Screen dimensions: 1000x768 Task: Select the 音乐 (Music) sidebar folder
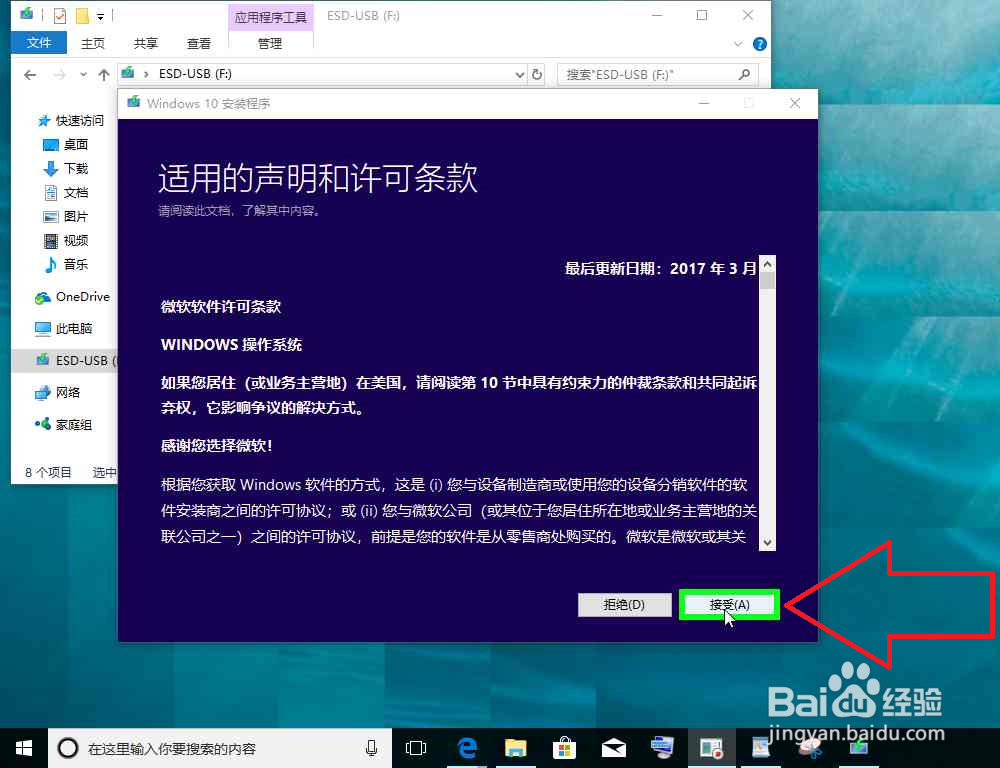coord(66,264)
